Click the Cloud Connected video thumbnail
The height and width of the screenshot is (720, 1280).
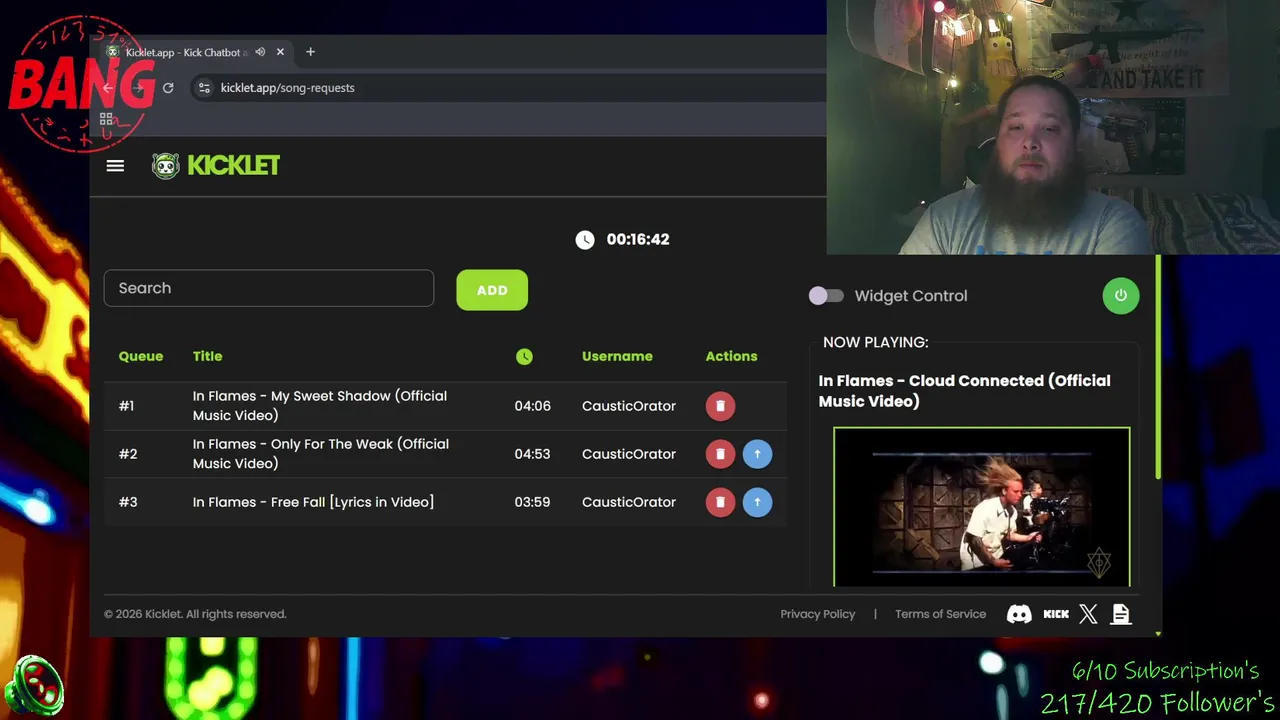[982, 507]
